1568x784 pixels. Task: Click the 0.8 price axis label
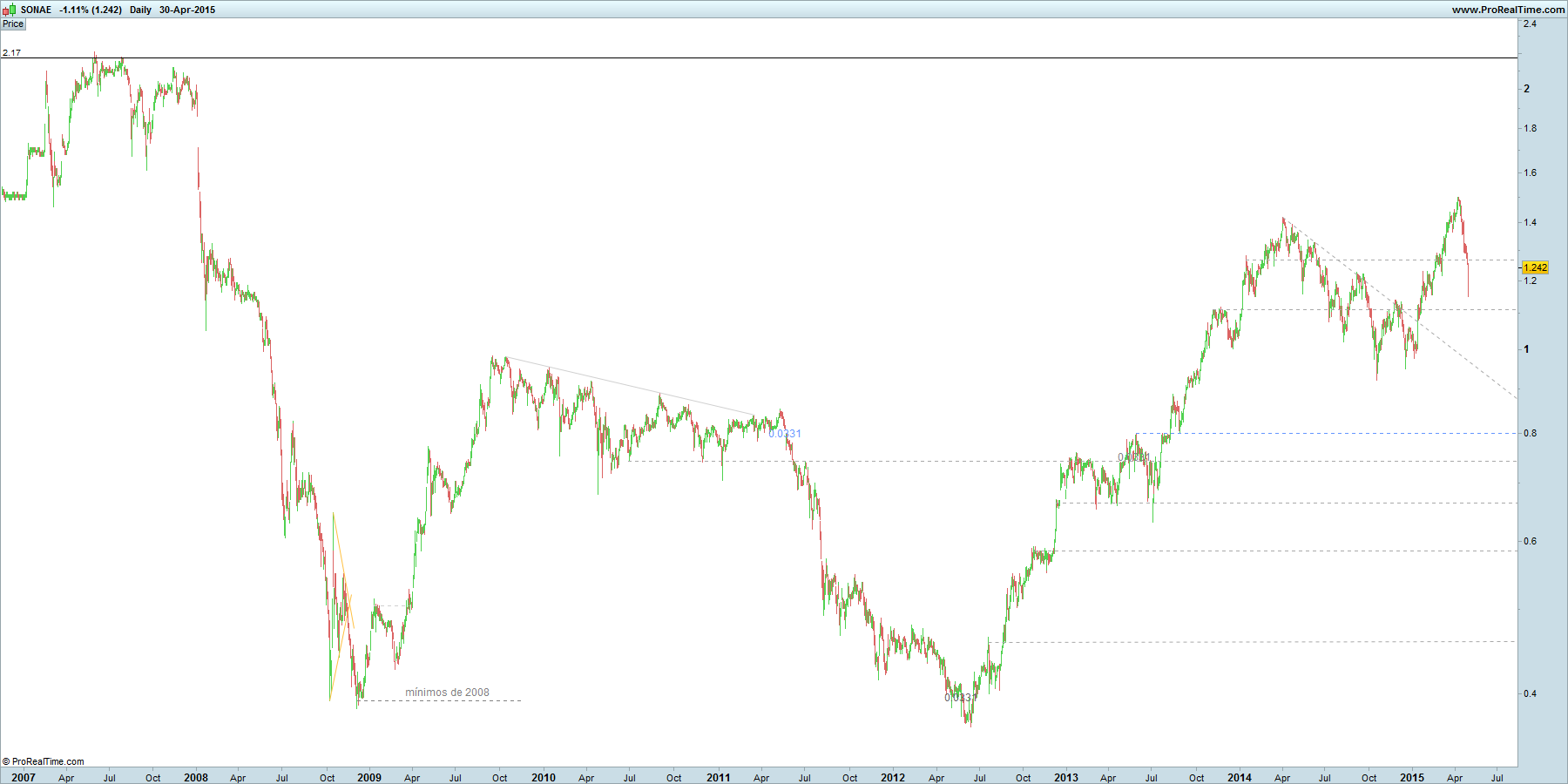click(x=1530, y=433)
